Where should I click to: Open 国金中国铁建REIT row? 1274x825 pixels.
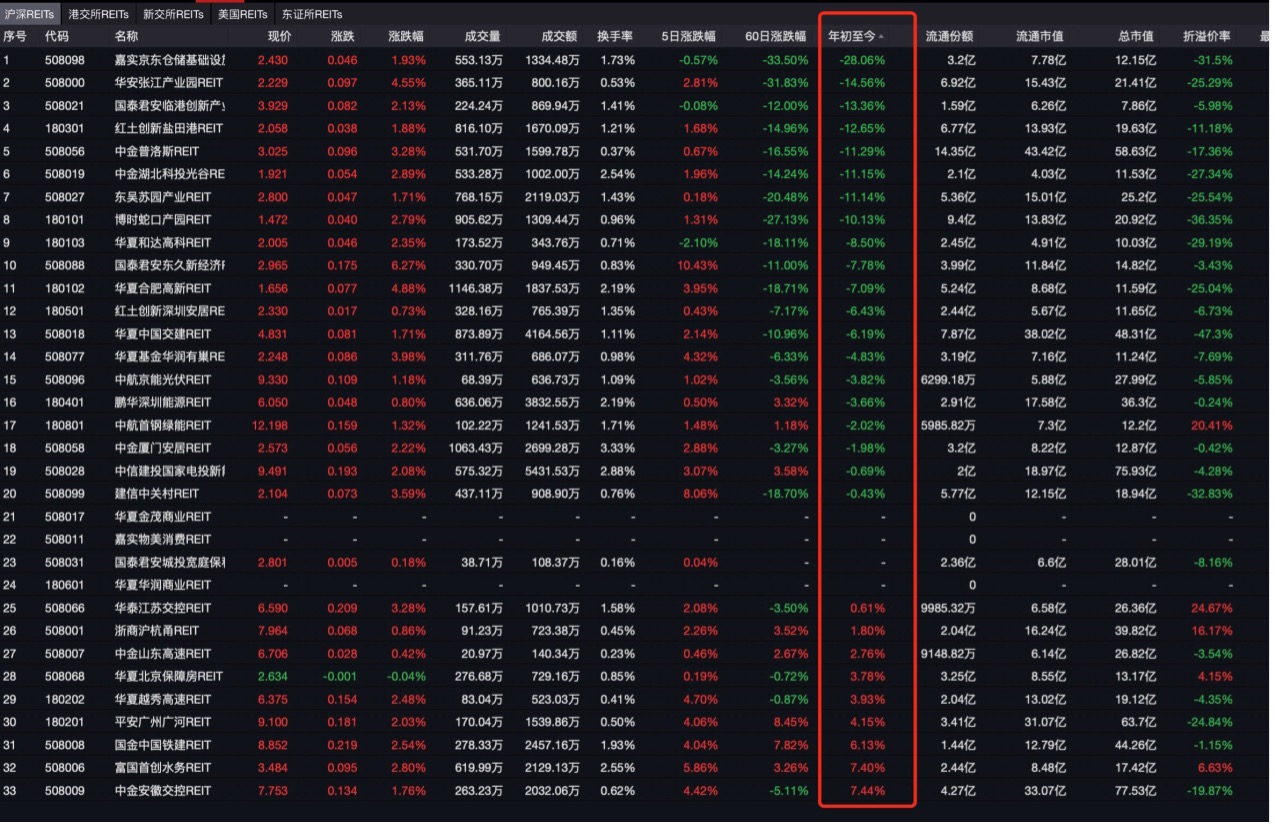tap(636, 746)
